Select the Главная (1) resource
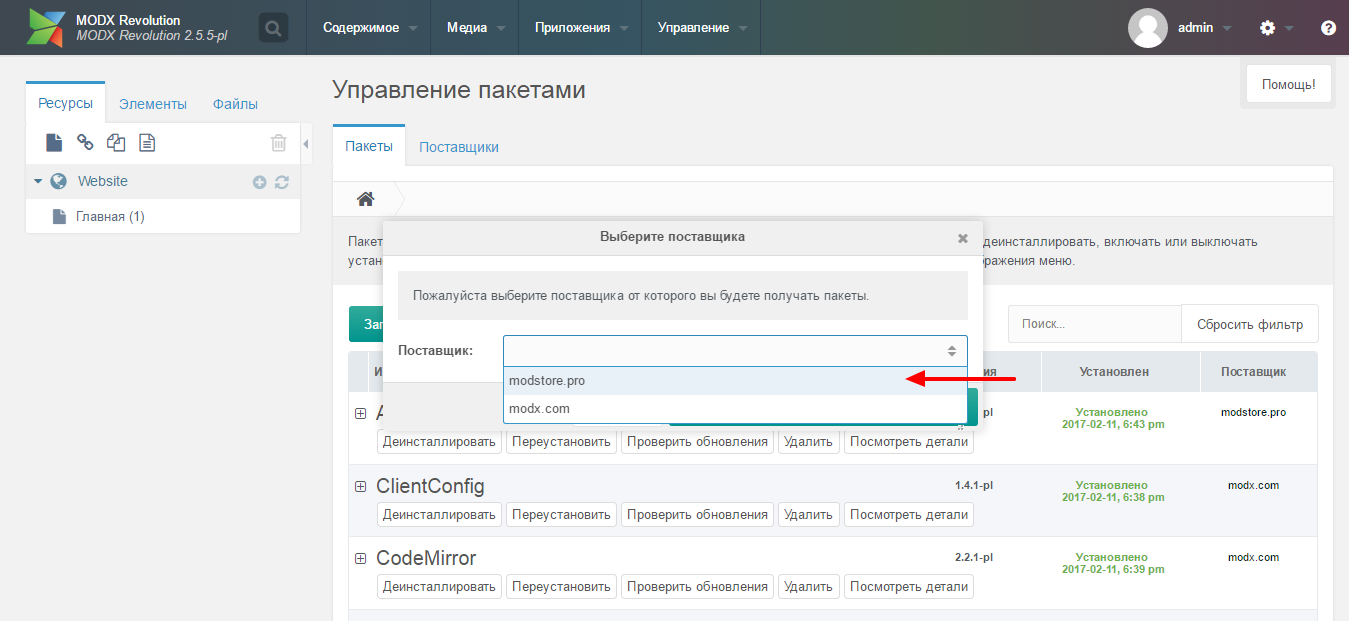 click(x=110, y=216)
